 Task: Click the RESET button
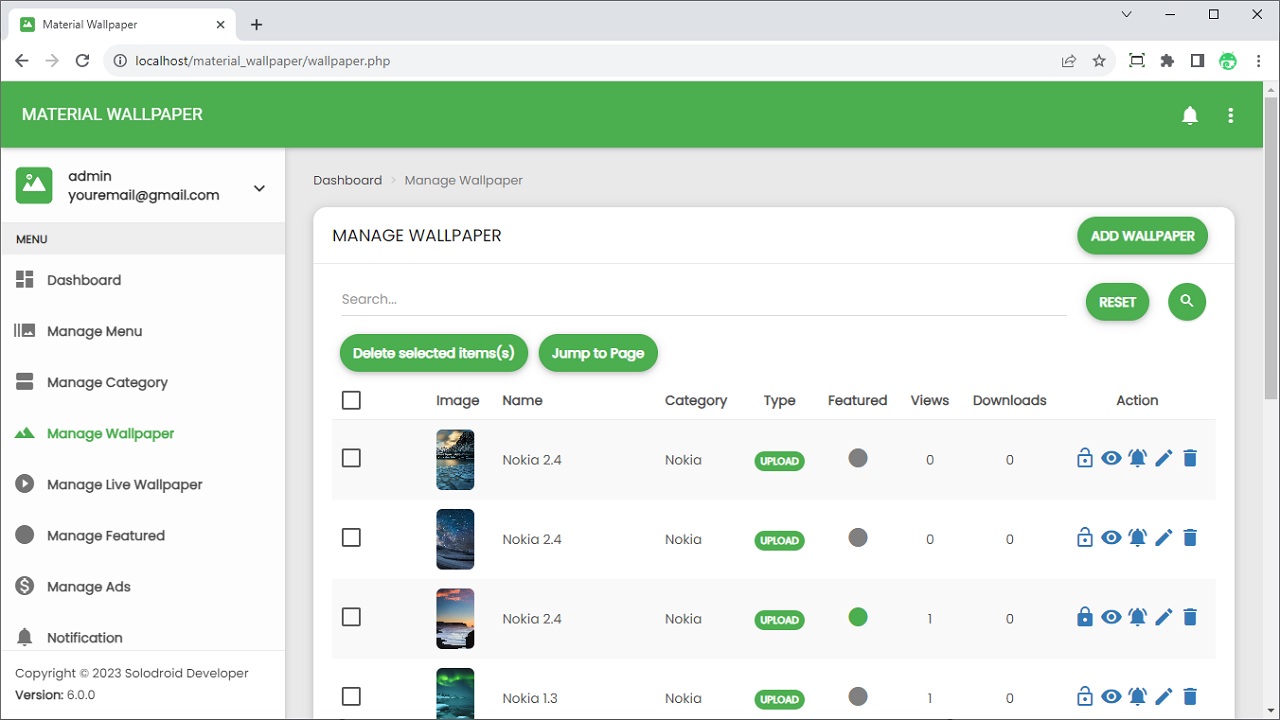click(x=1117, y=302)
